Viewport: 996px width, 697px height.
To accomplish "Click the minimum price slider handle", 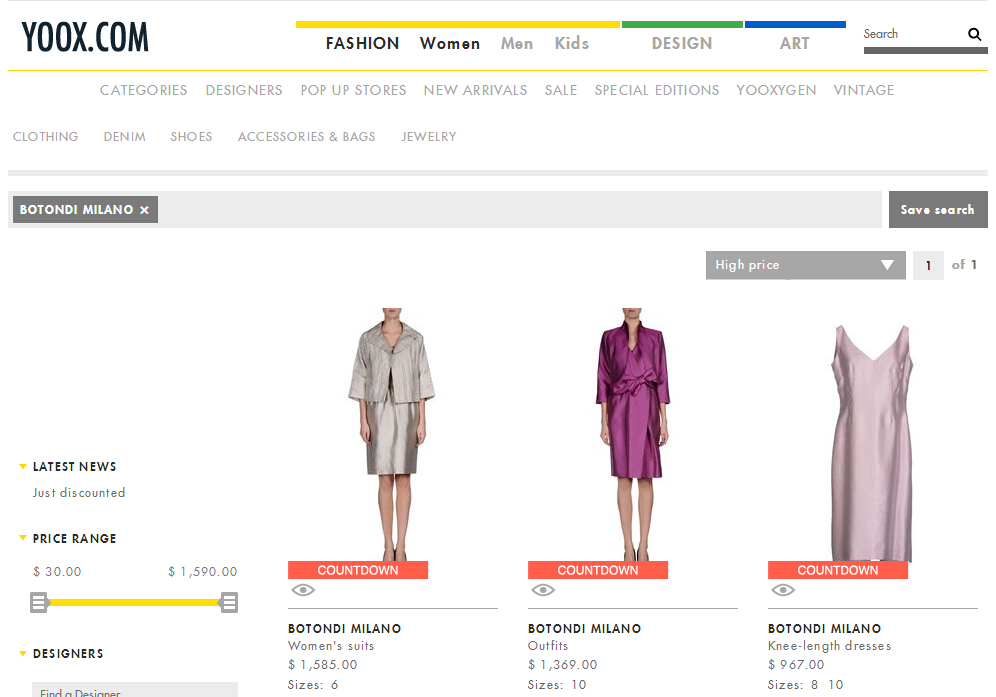I will [39, 602].
